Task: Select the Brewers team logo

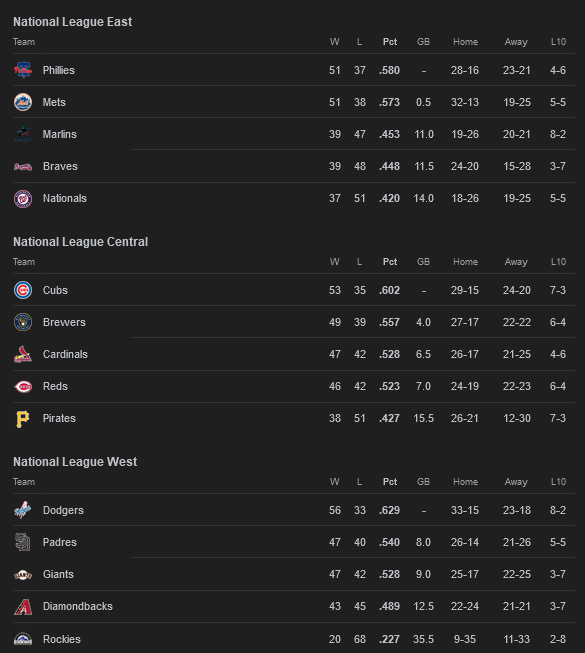Action: (23, 322)
